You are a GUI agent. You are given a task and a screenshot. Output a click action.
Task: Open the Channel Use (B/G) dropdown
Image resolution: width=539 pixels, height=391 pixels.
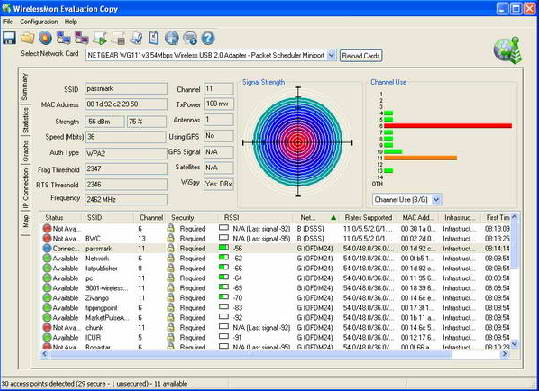pos(437,199)
